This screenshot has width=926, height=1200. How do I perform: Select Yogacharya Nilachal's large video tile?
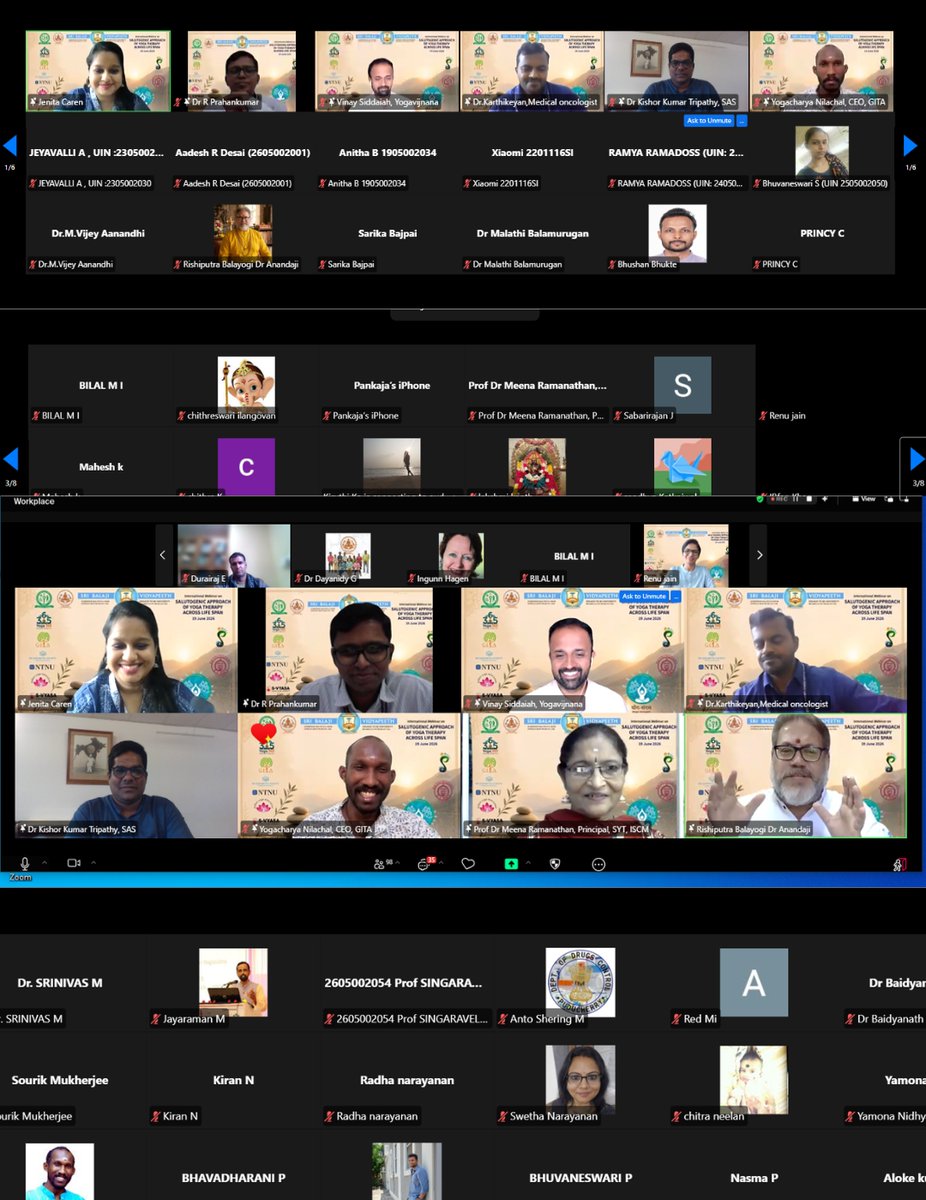click(349, 776)
